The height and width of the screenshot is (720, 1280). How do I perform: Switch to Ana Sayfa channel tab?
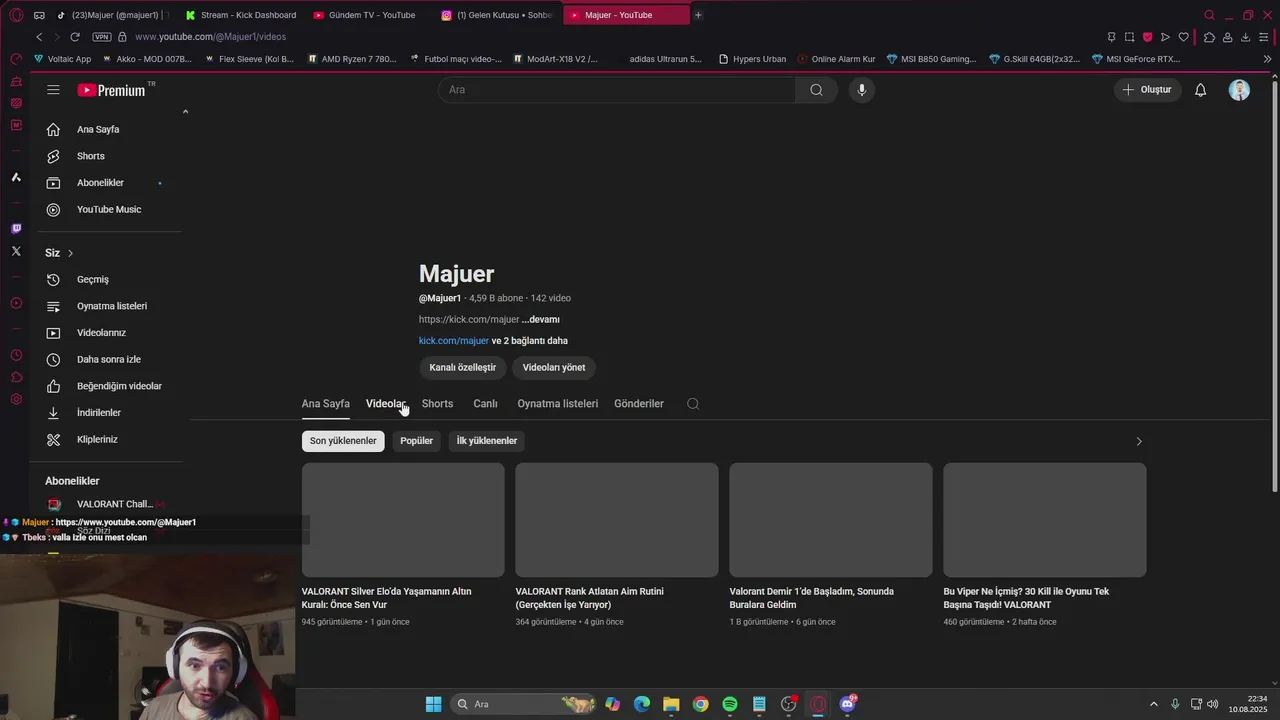tap(326, 404)
